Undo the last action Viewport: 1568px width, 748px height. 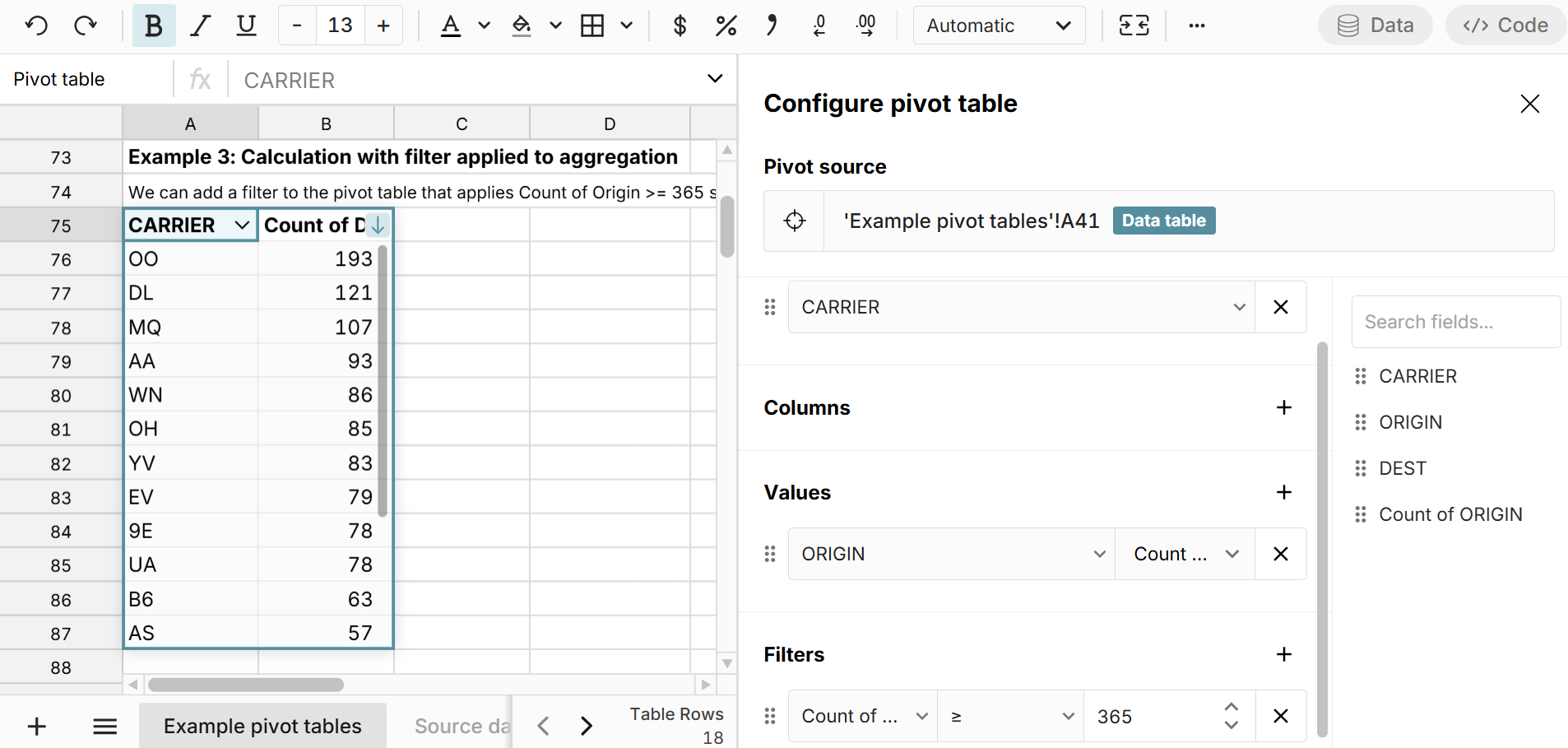(35, 25)
